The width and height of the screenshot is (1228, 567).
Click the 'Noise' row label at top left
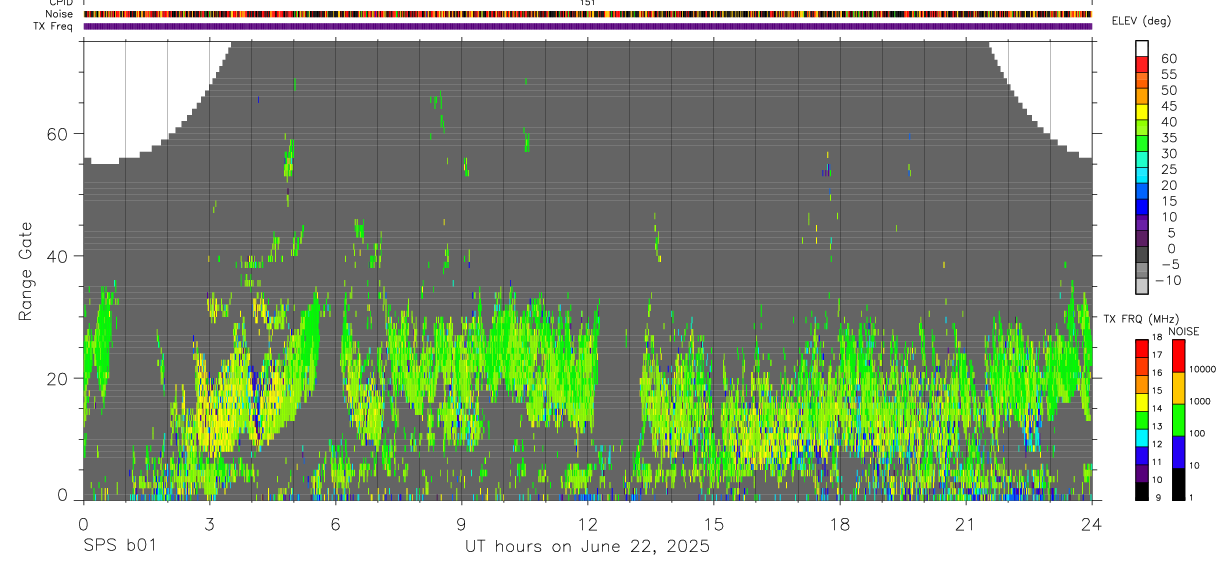point(60,14)
